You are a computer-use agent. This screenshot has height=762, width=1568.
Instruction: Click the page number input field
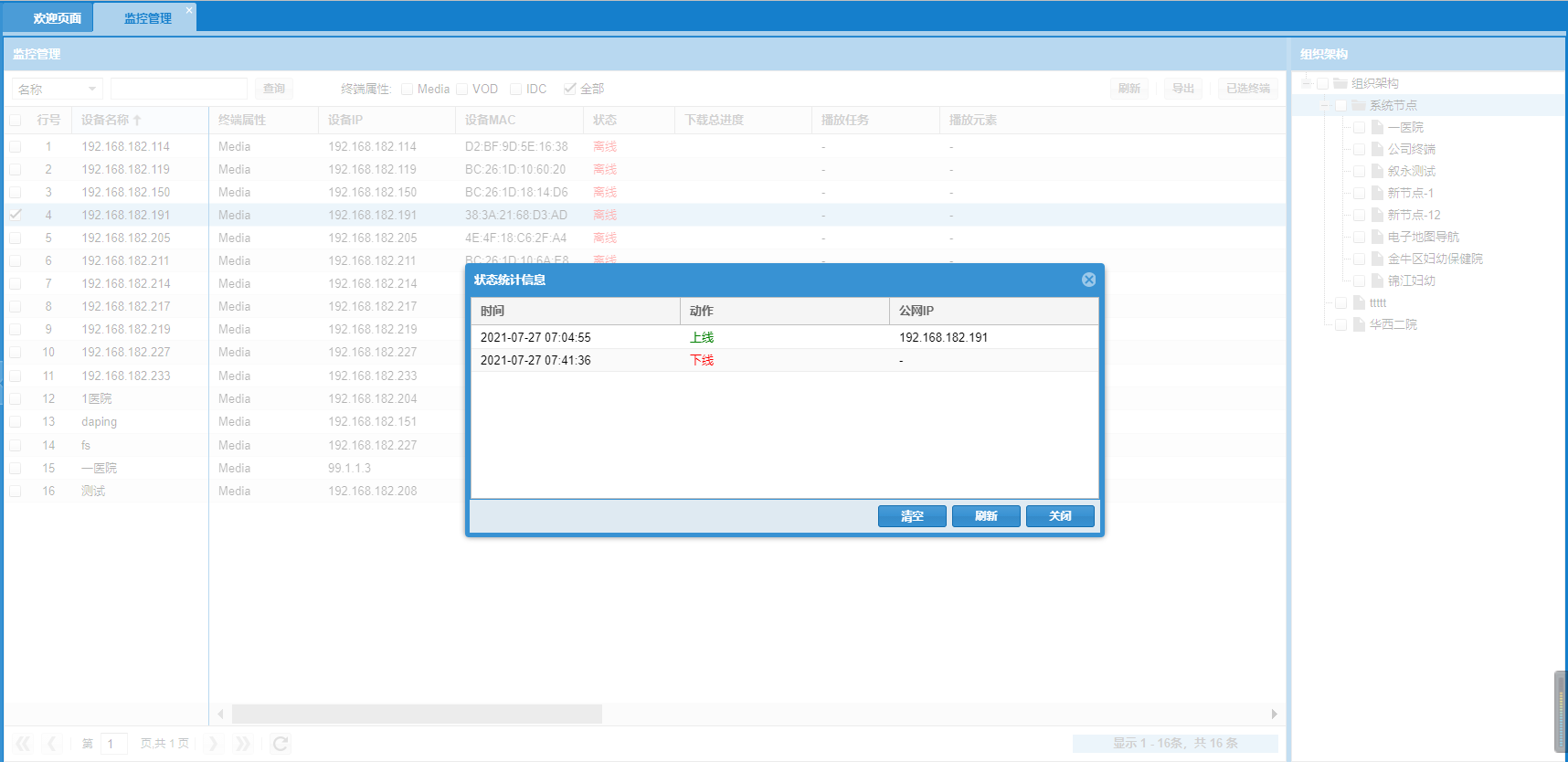click(114, 744)
